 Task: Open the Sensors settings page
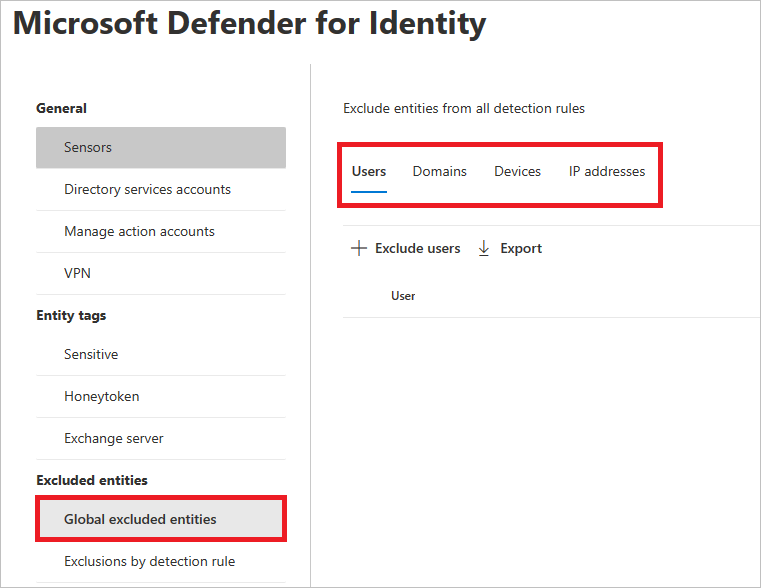tap(161, 147)
